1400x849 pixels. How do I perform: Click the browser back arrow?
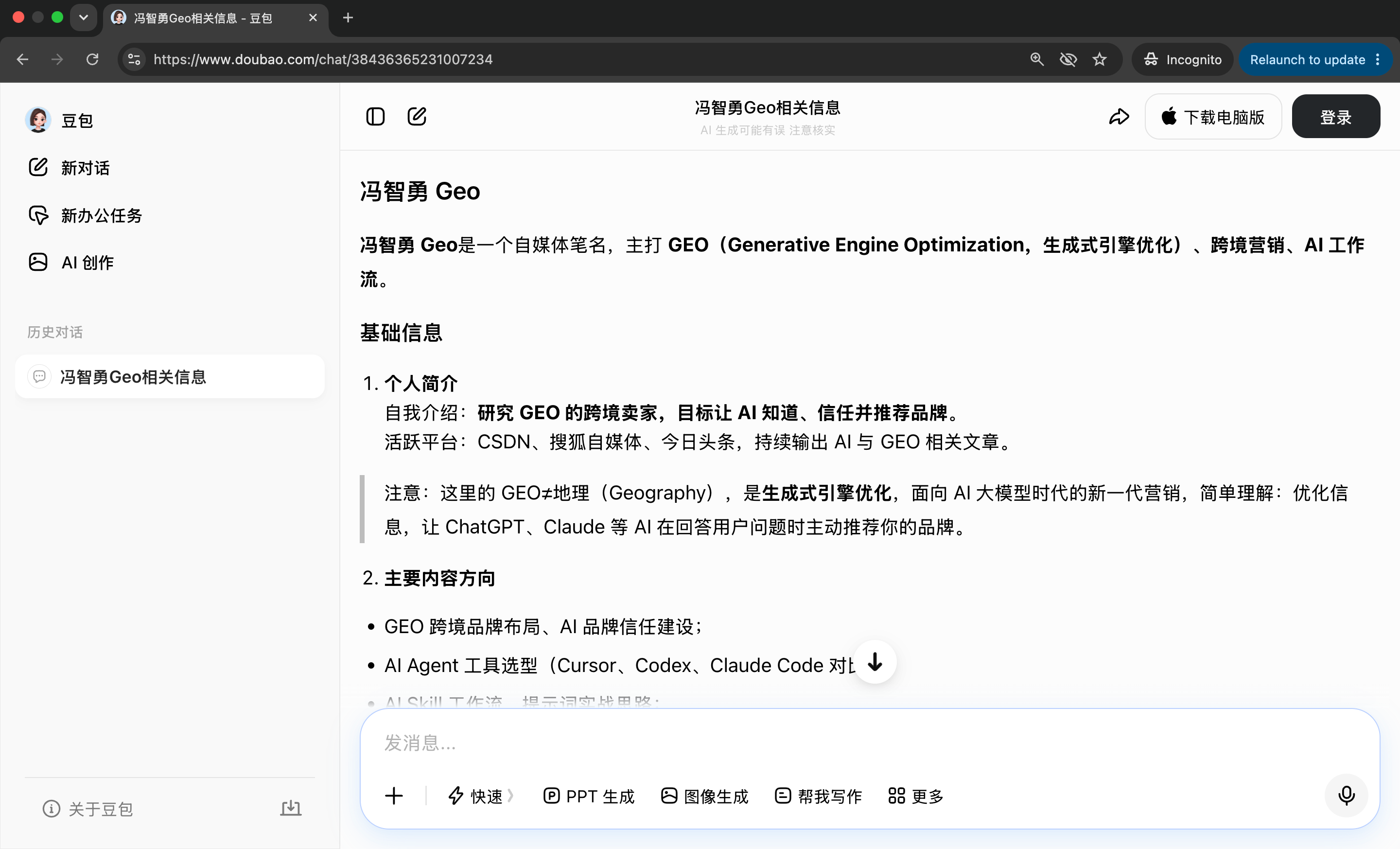pos(23,59)
